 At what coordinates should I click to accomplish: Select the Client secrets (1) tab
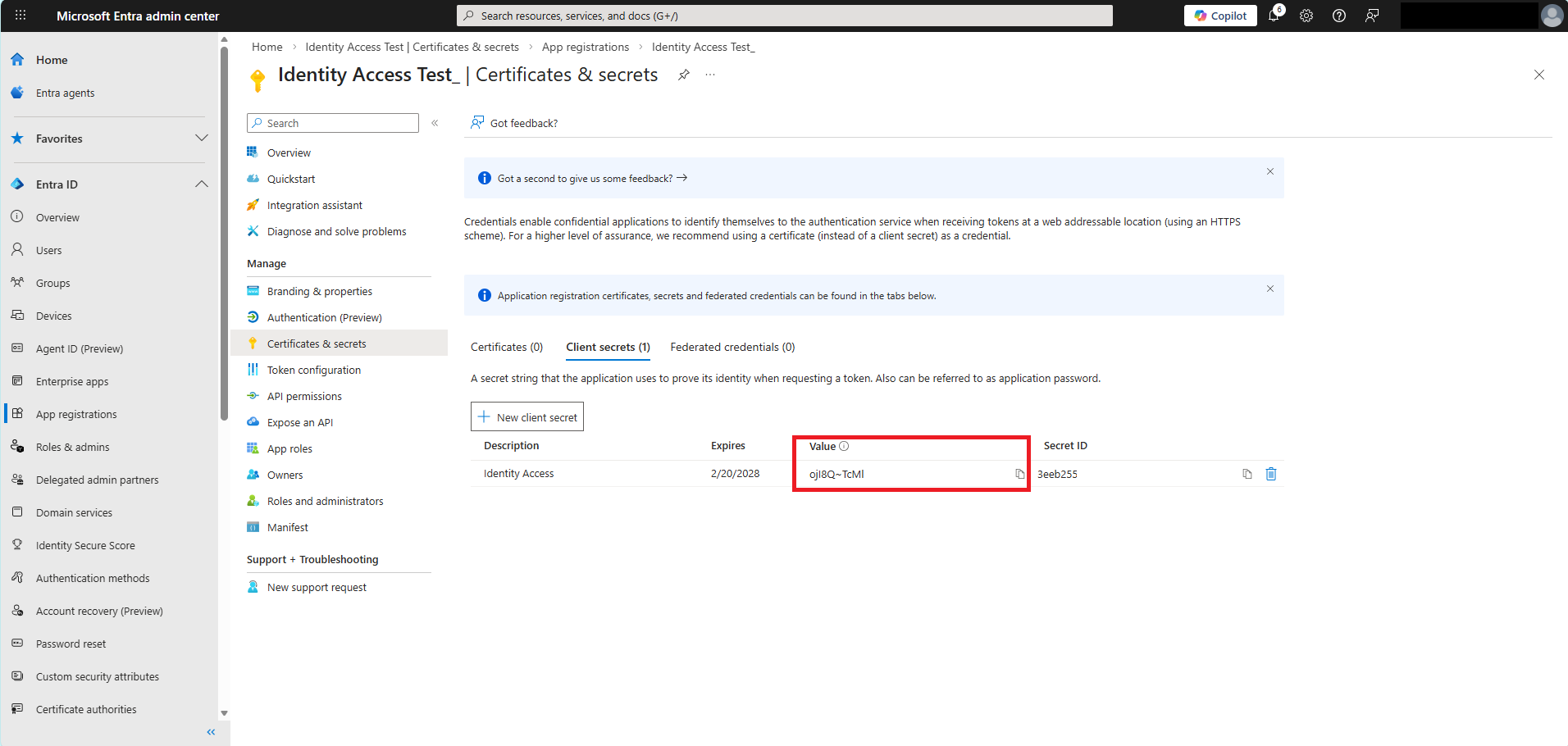coord(608,347)
